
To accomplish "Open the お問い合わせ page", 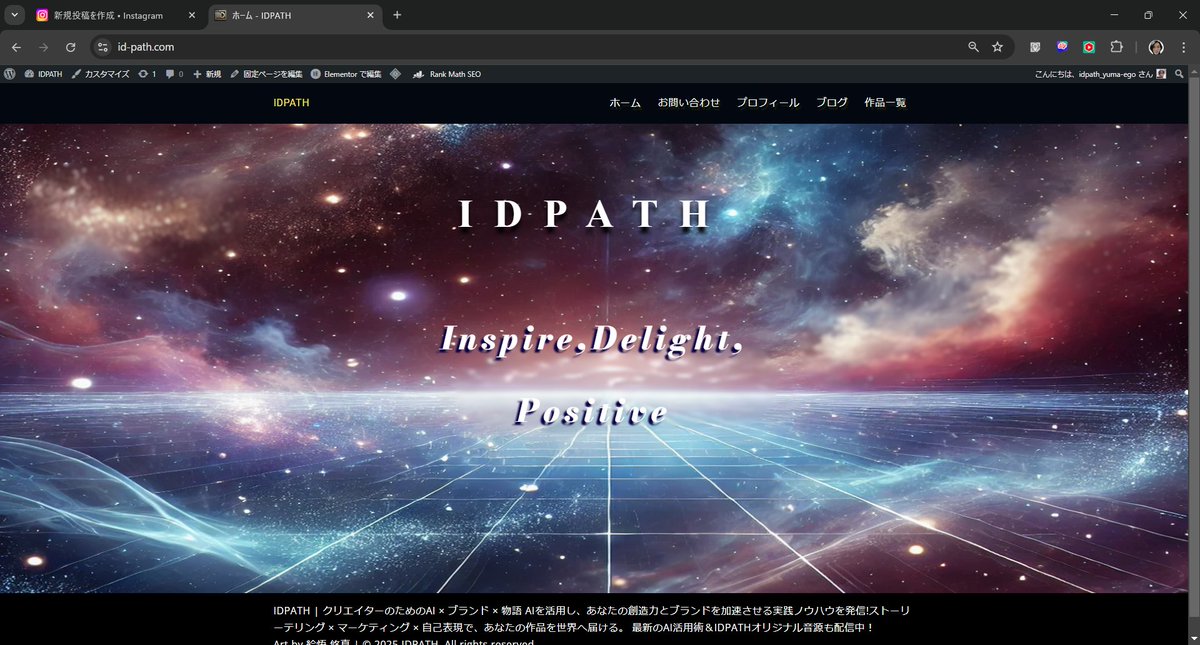I will (689, 102).
